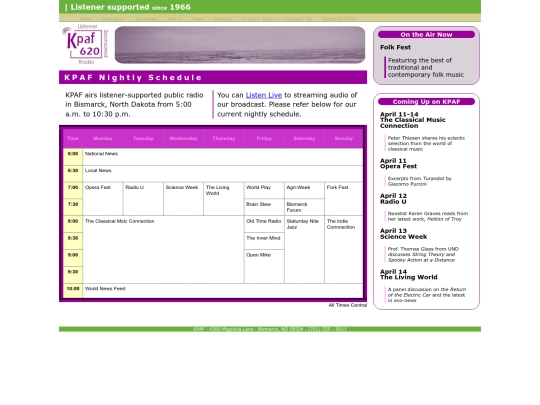Select the 7:30 time cell
The width and height of the screenshot is (540, 405).
(x=73, y=207)
